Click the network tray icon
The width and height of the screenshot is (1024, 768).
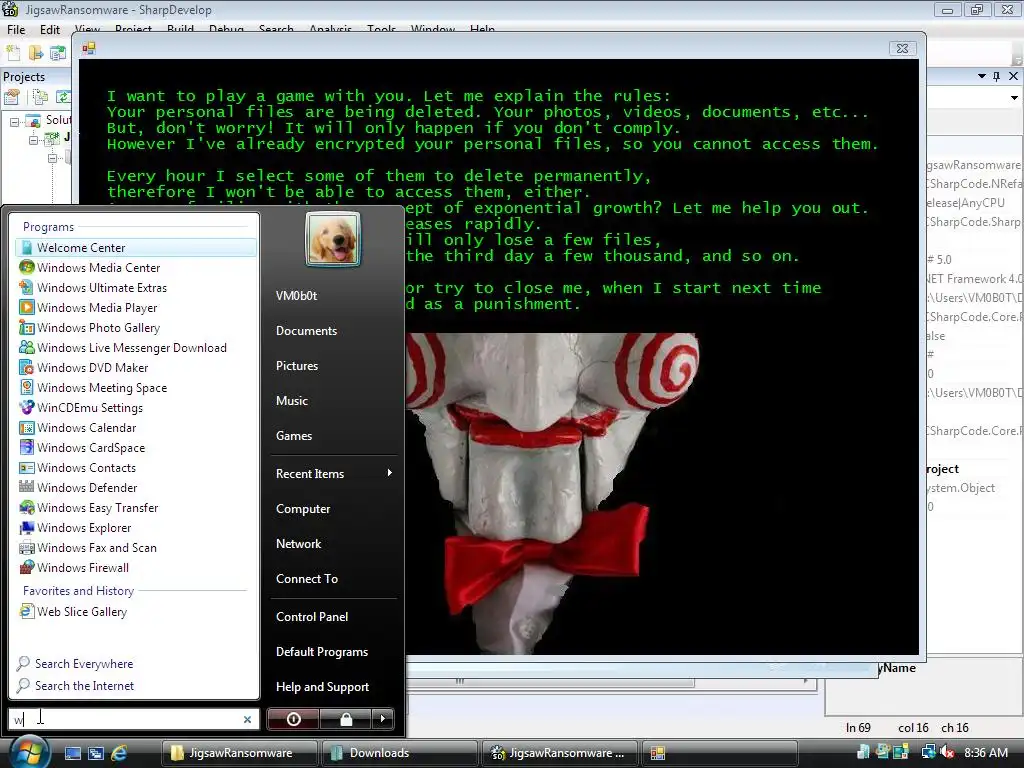(x=928, y=753)
